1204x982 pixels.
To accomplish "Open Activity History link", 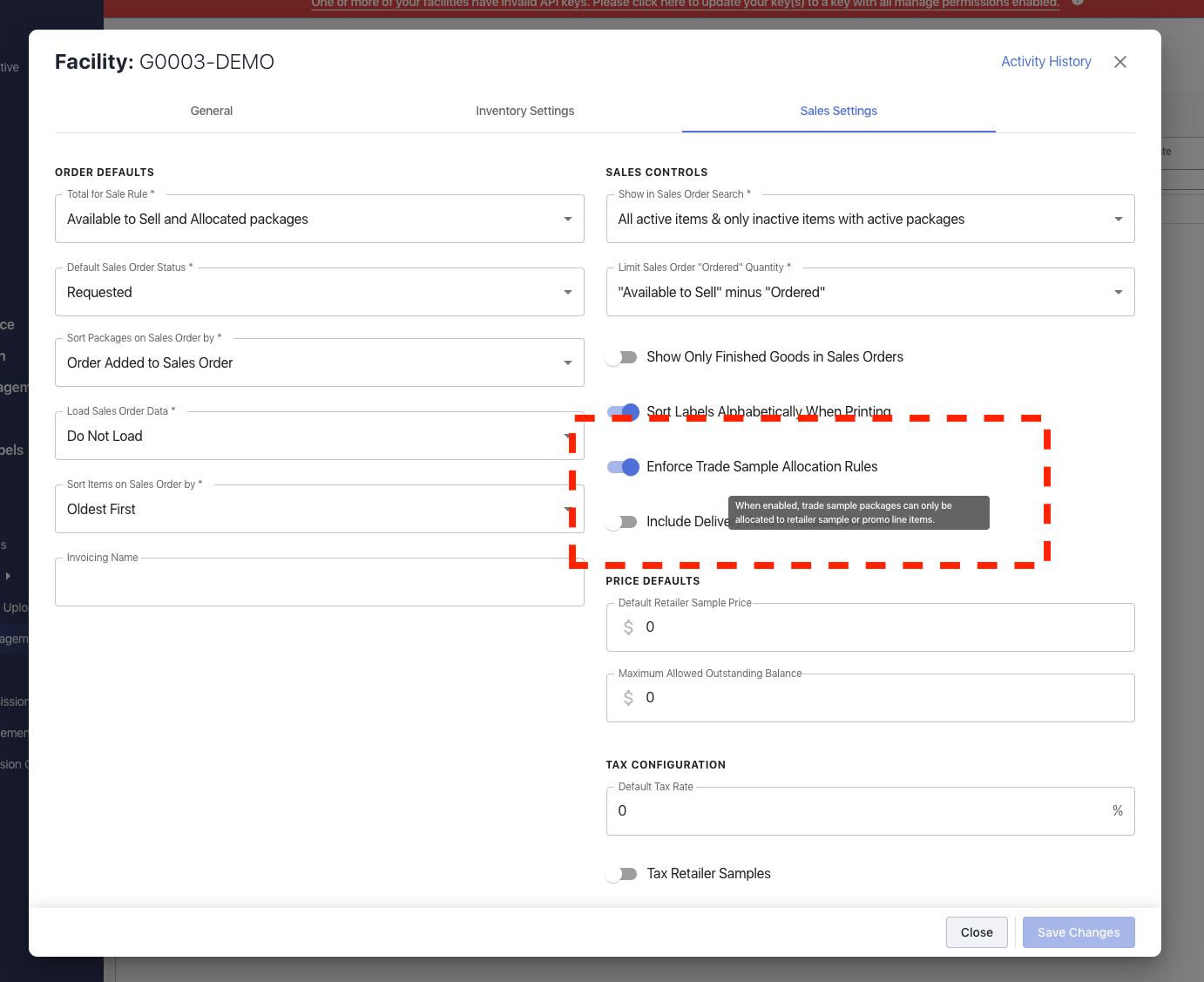I will 1045,62.
